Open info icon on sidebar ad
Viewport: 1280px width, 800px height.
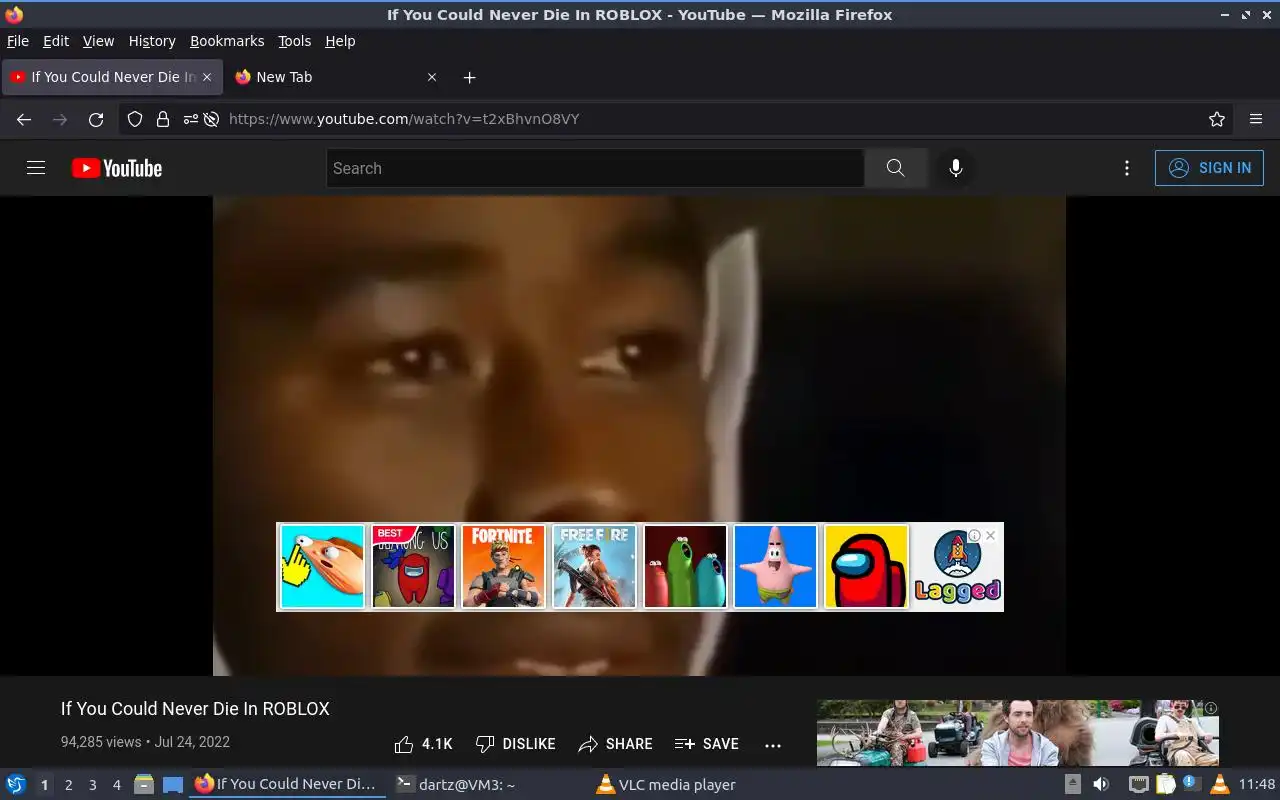point(1211,708)
